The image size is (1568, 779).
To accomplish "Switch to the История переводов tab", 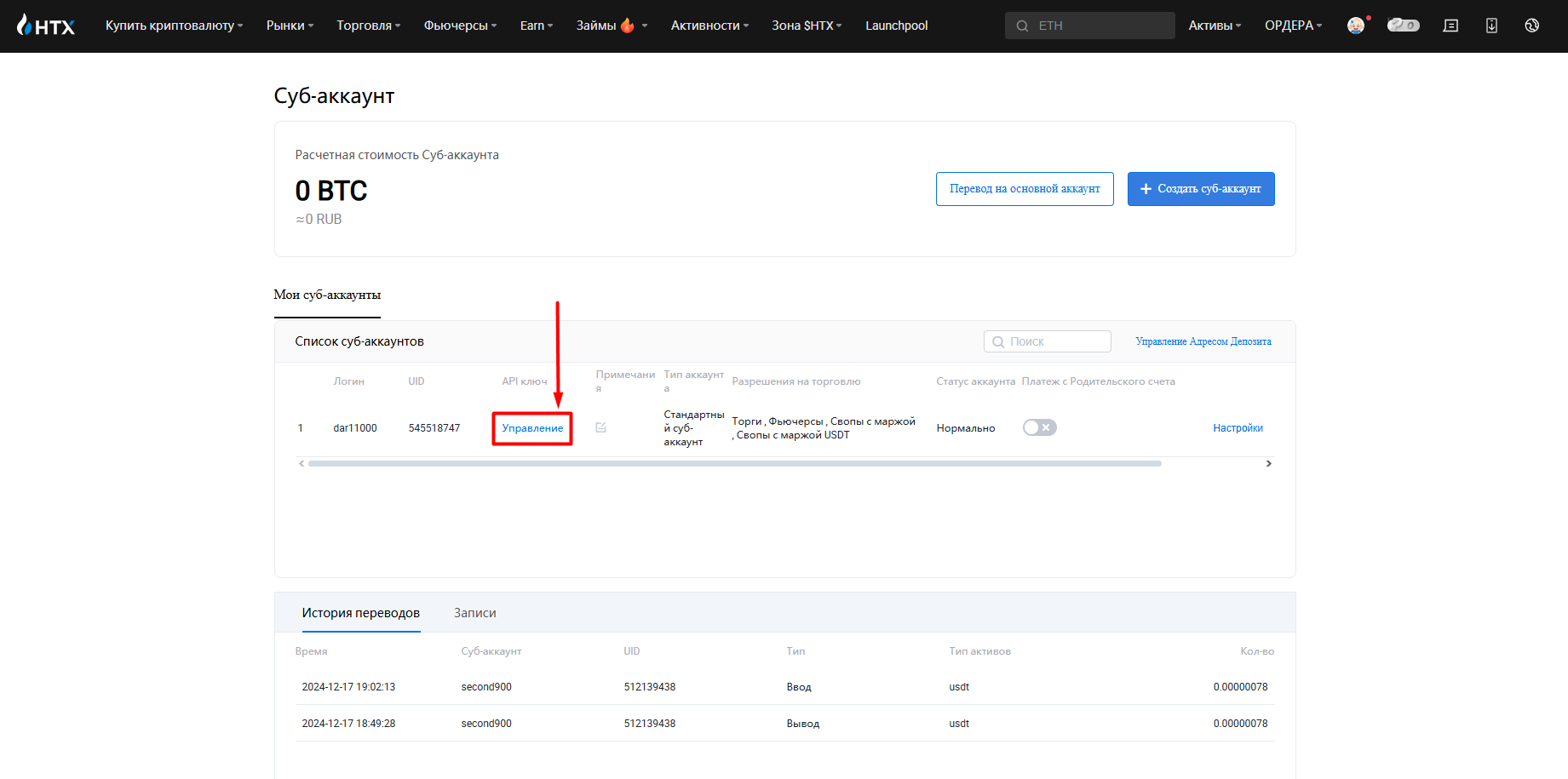I will pyautogui.click(x=361, y=613).
